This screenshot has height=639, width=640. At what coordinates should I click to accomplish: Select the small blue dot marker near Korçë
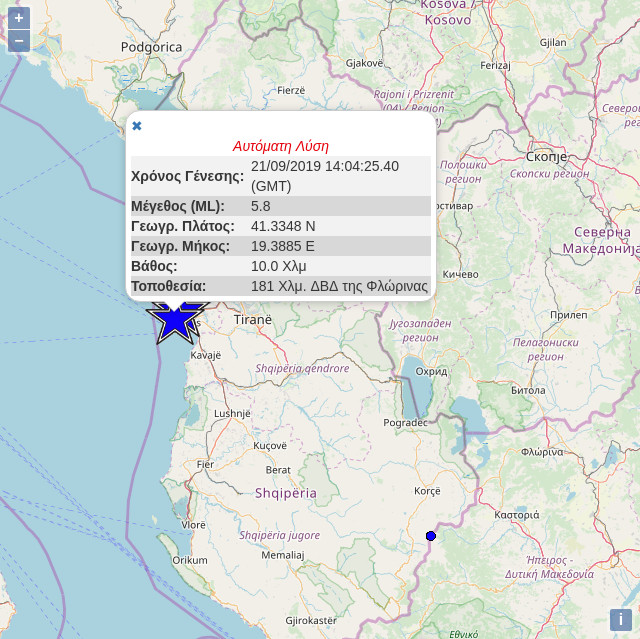[x=431, y=536]
